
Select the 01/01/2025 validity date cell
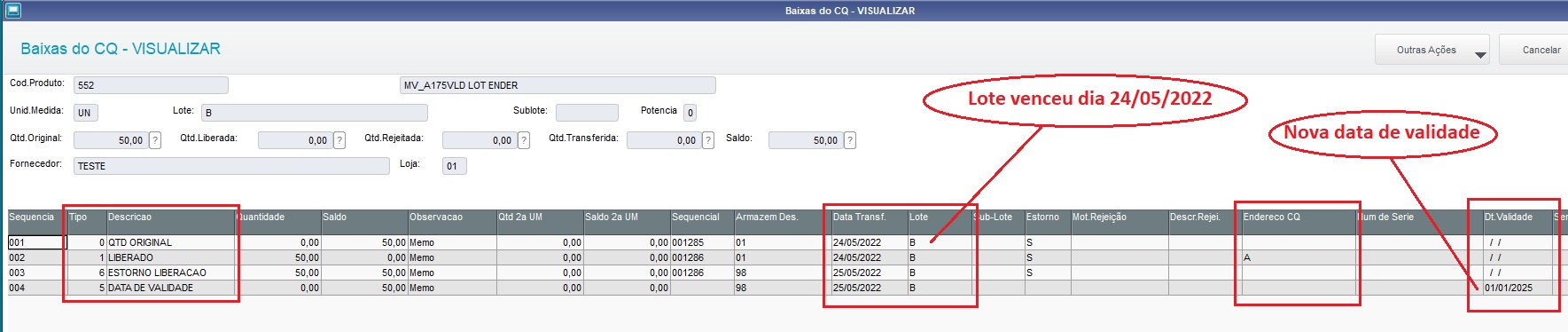1517,288
